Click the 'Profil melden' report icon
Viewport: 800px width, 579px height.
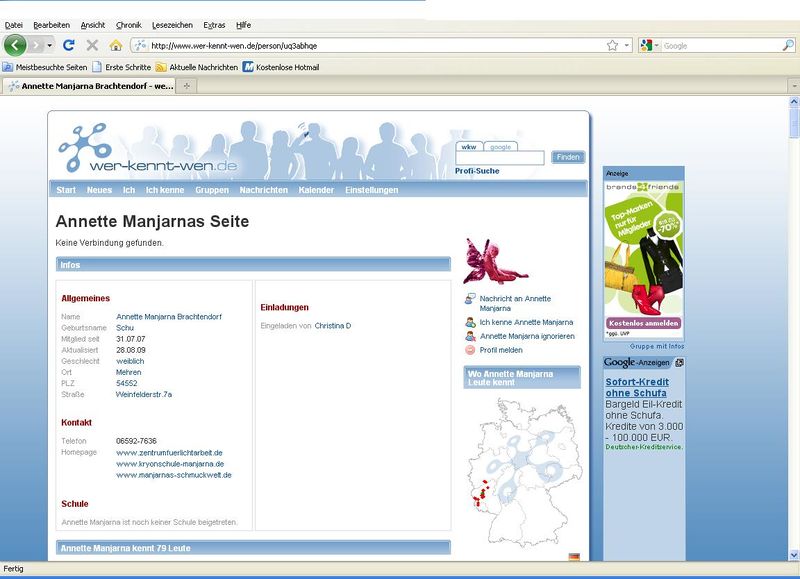coord(470,350)
